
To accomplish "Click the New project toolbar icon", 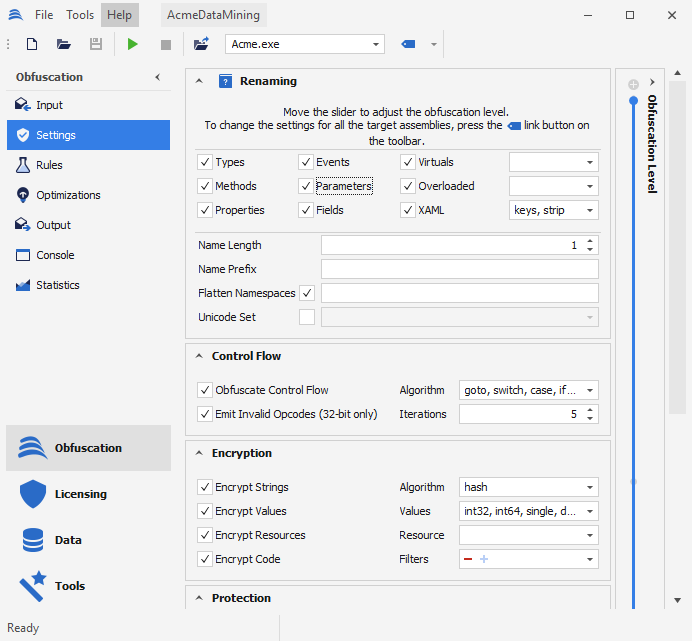I will tap(32, 44).
